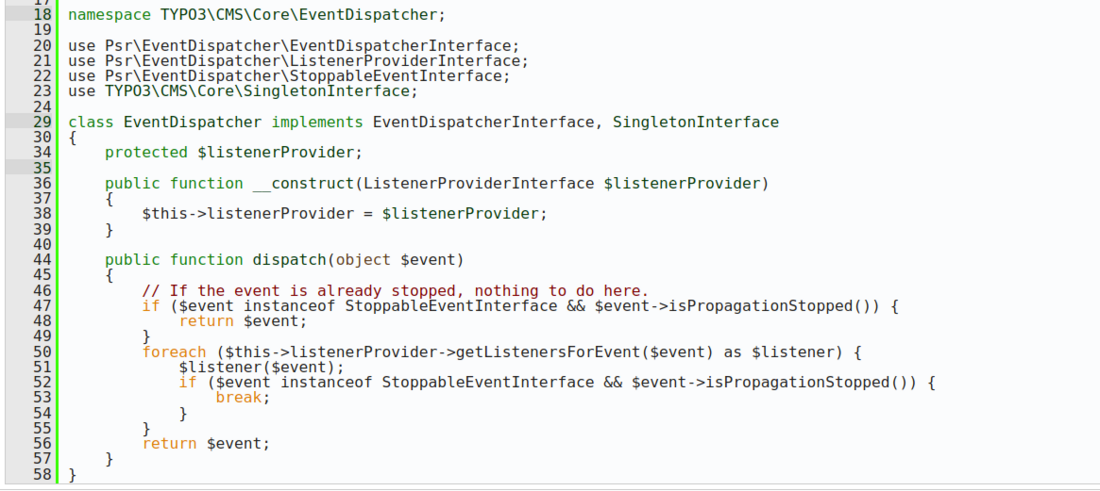1100x491 pixels.
Task: Click the red comment about stopped event
Action: (395, 291)
